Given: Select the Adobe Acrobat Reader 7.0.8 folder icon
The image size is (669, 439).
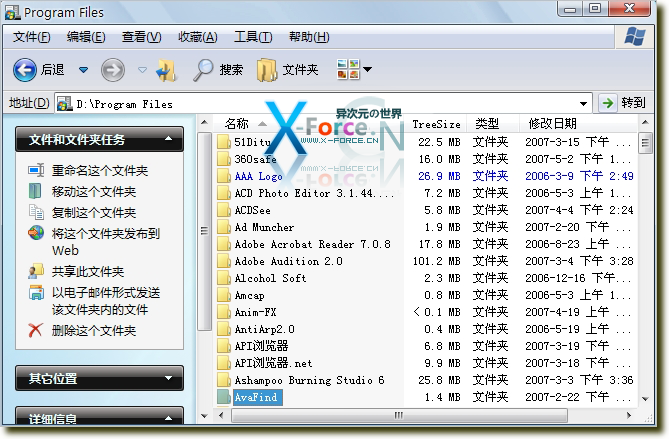Looking at the screenshot, I should [224, 244].
